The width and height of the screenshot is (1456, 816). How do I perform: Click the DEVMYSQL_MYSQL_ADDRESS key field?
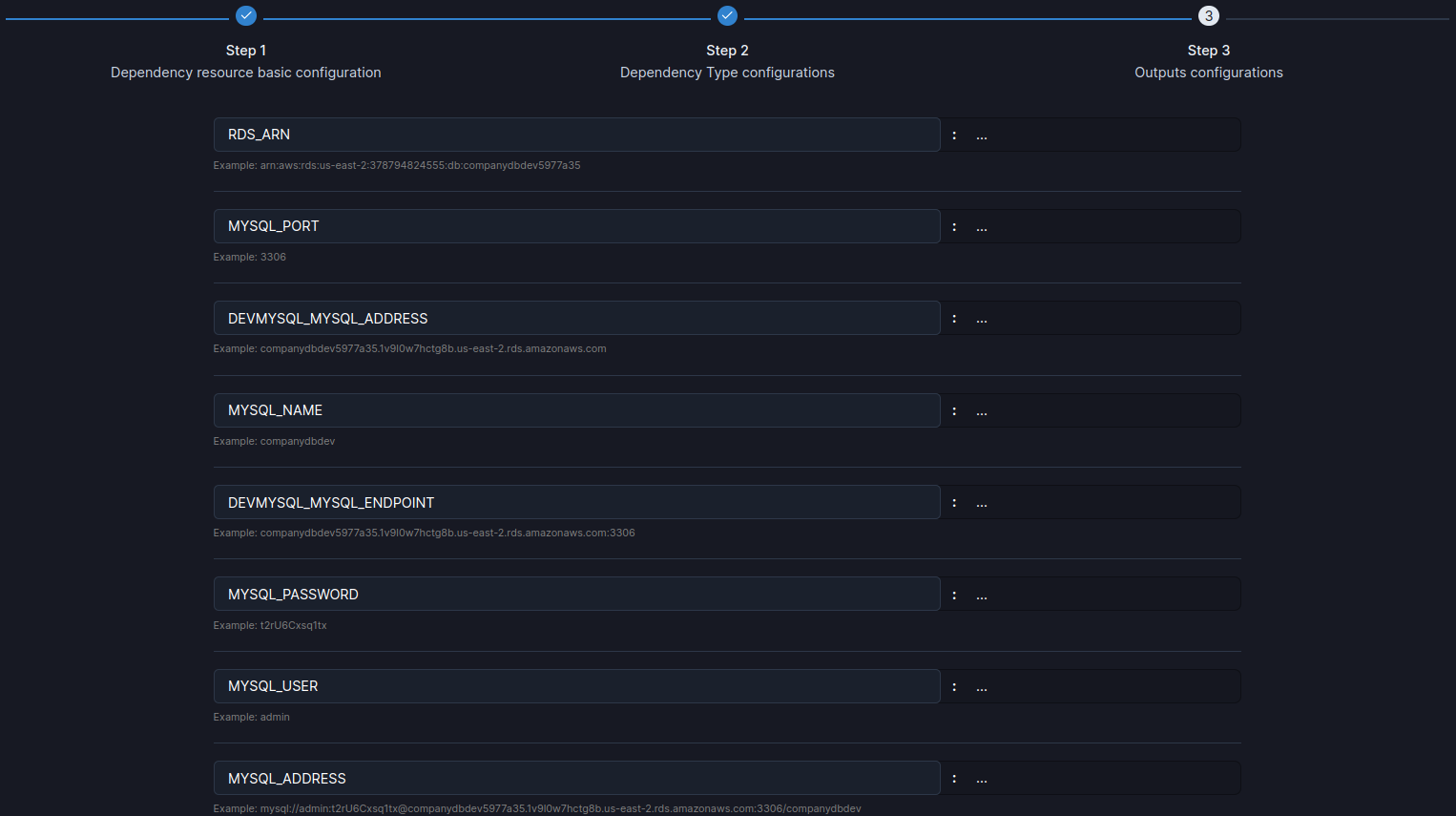[576, 318]
